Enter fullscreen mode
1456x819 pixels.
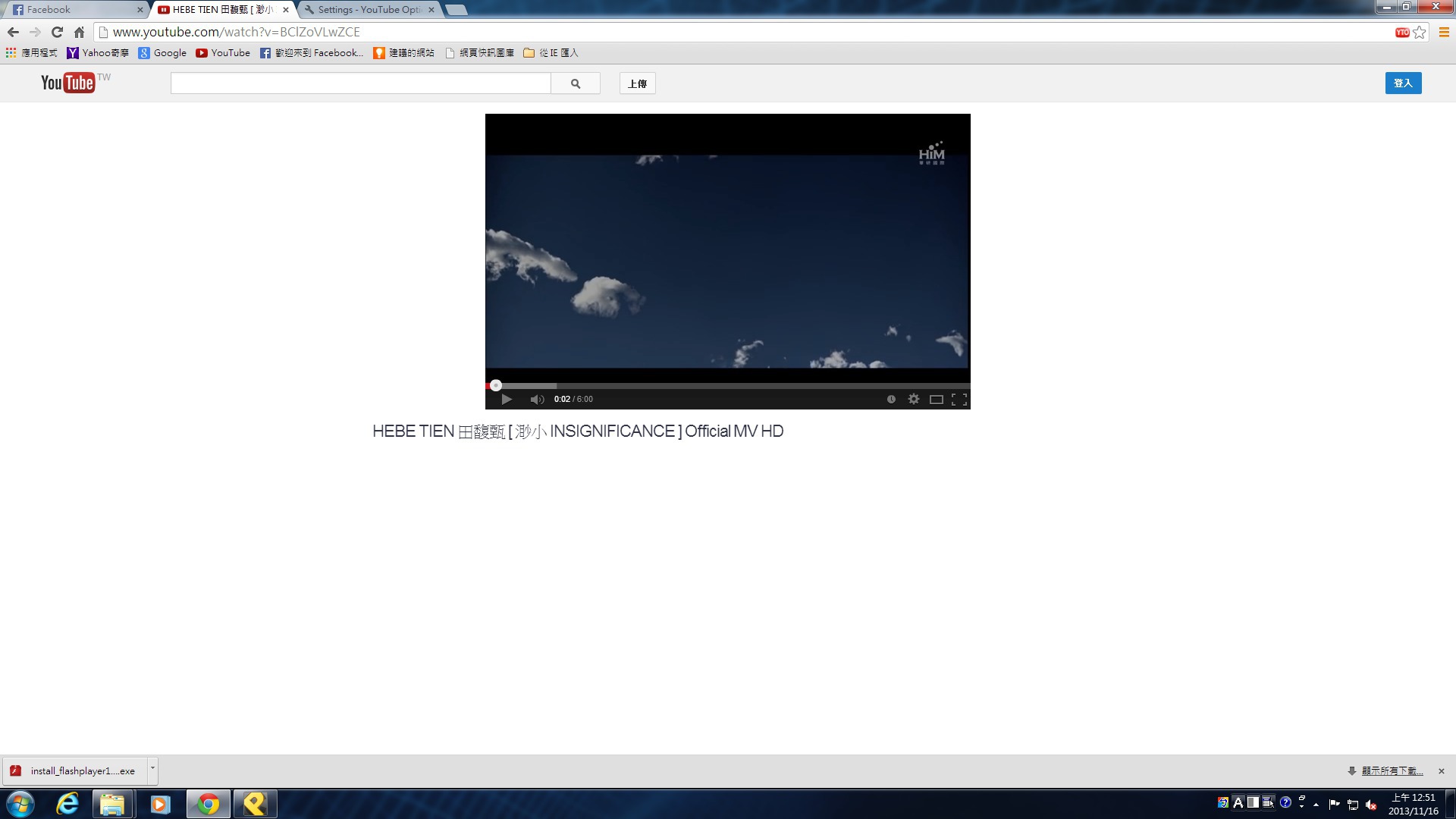point(959,399)
